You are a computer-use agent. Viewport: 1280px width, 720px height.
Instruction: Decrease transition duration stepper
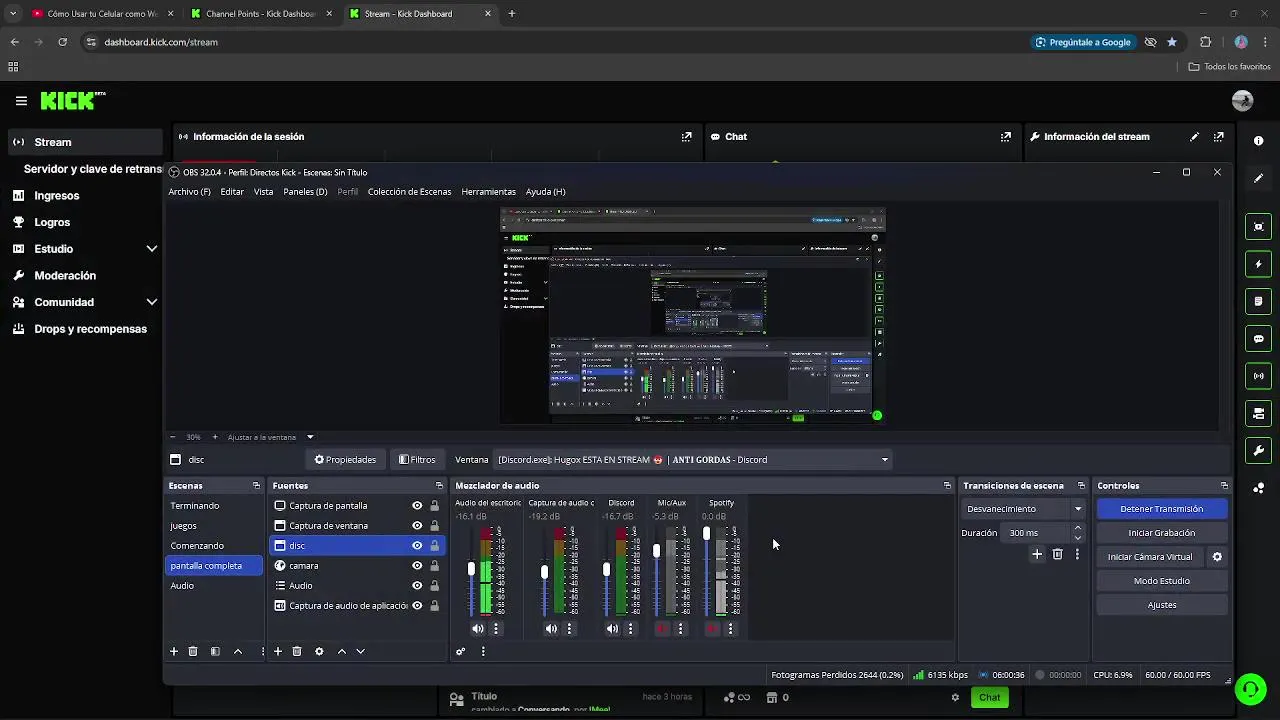(x=1077, y=538)
